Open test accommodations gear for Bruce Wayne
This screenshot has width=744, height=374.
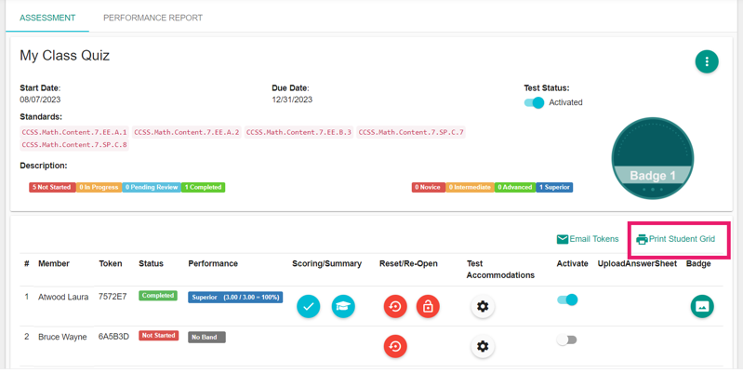click(x=483, y=346)
